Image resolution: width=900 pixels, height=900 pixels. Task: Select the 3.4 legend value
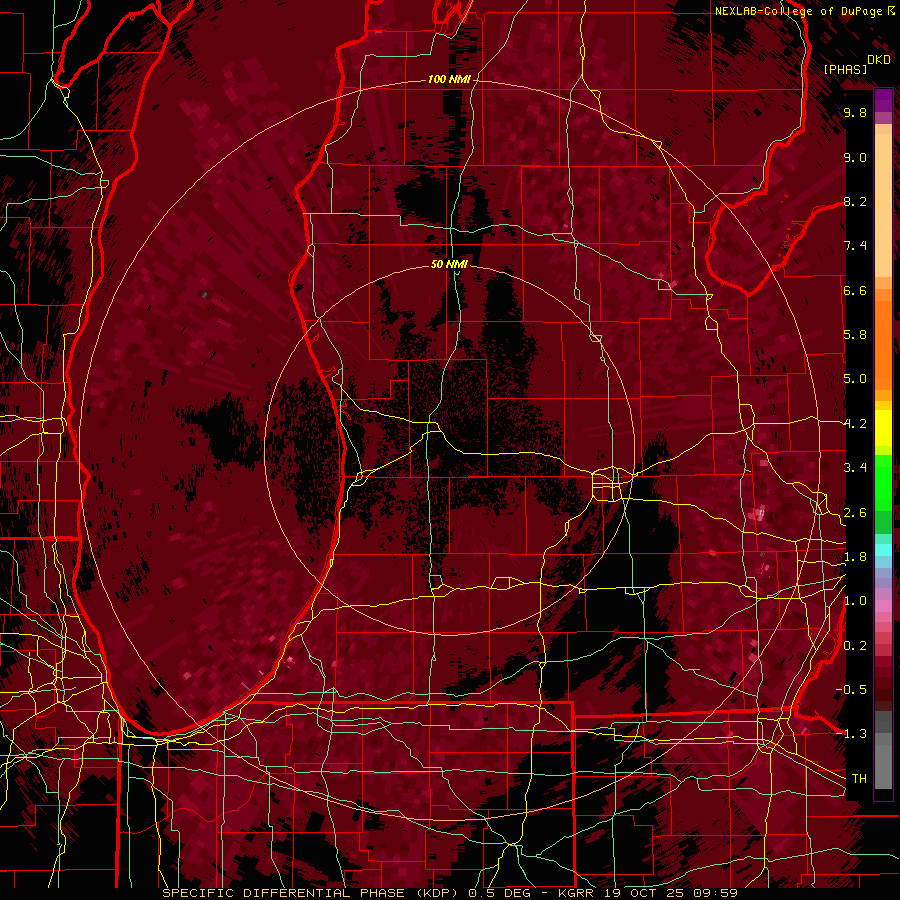point(855,468)
